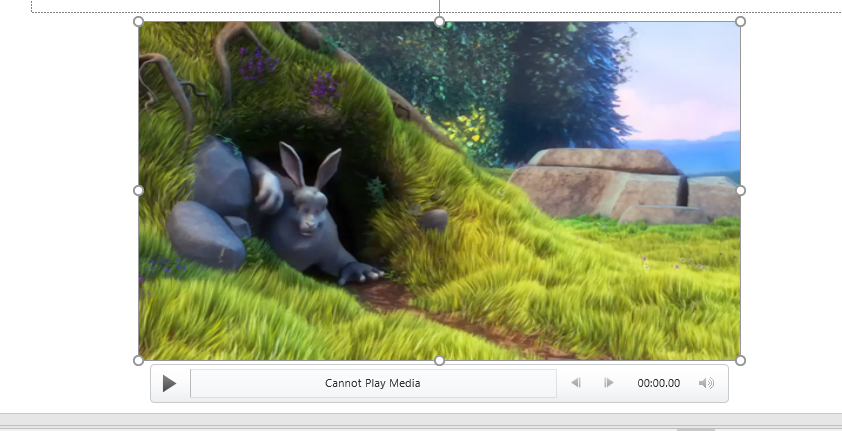Step forward one frame in media bar
The height and width of the screenshot is (431, 842).
[x=608, y=383]
